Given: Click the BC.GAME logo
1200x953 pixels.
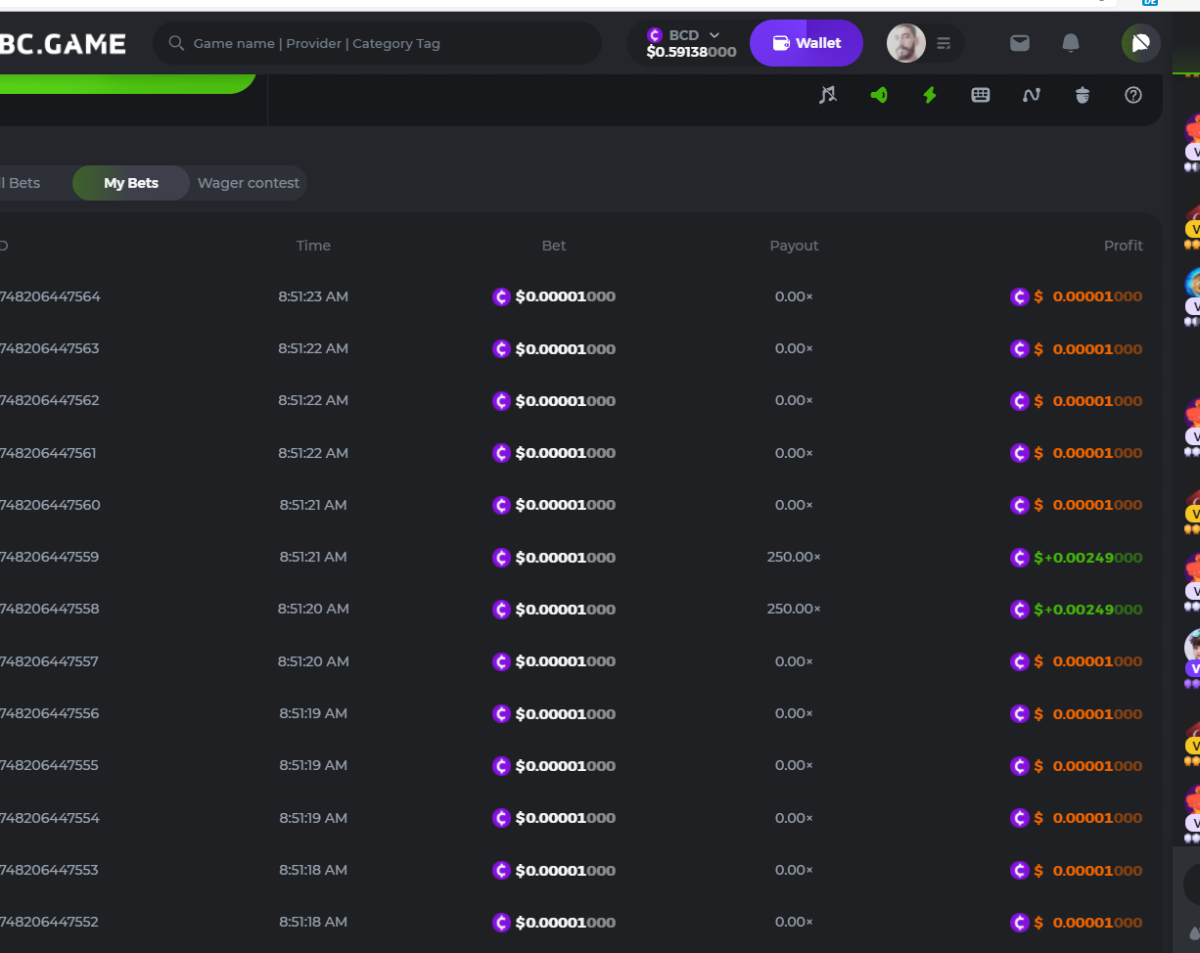Looking at the screenshot, I should pyautogui.click(x=62, y=44).
